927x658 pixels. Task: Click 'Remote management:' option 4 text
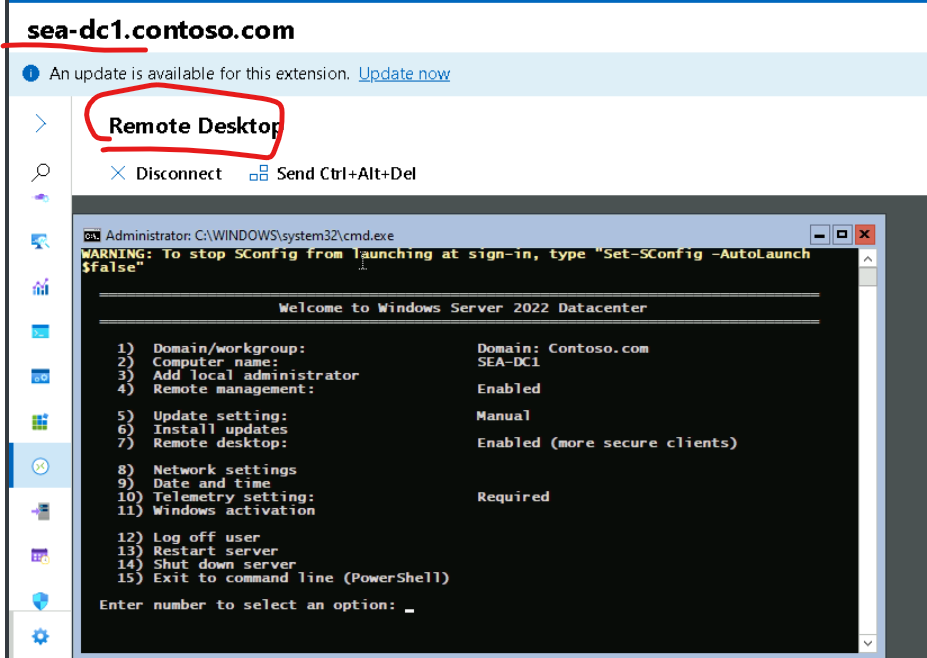coord(234,389)
